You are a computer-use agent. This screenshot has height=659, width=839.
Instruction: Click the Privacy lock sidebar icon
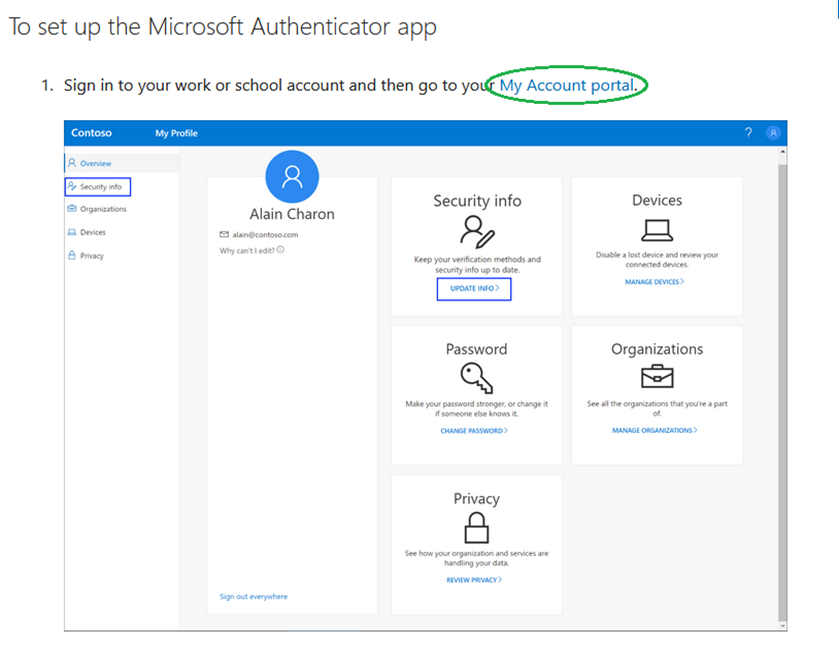coord(72,255)
